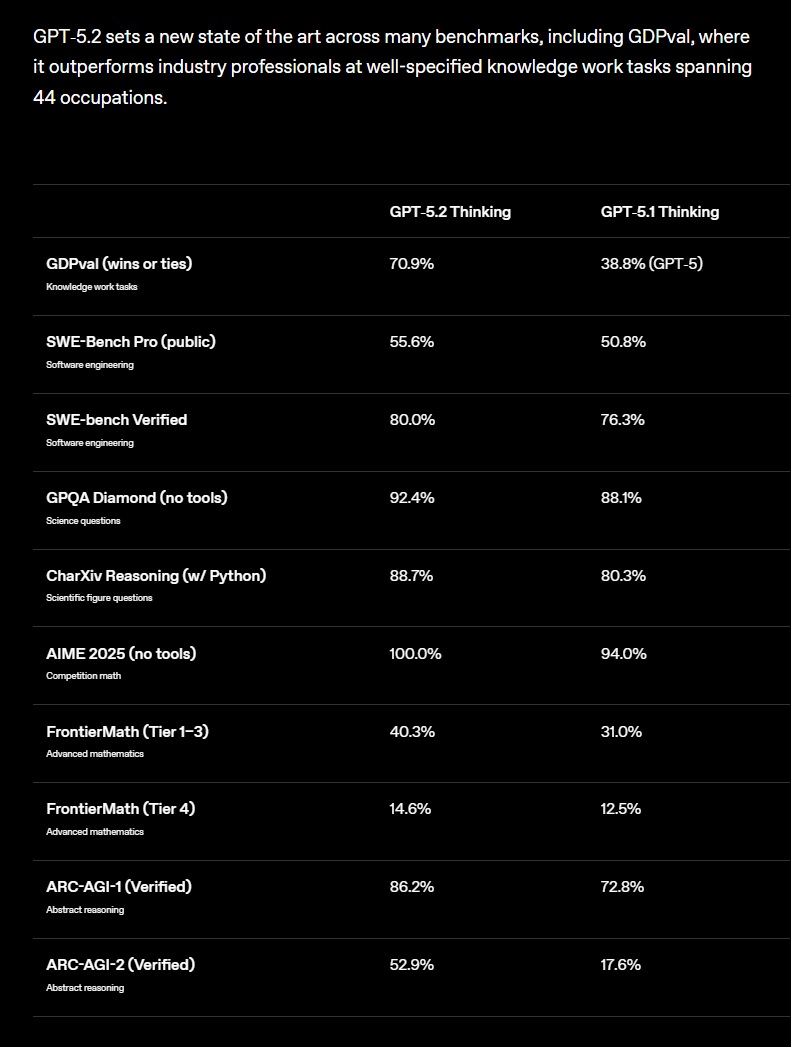Click CharXiv Reasoning (w/ Python) label
This screenshot has width=791, height=1047.
pos(156,576)
